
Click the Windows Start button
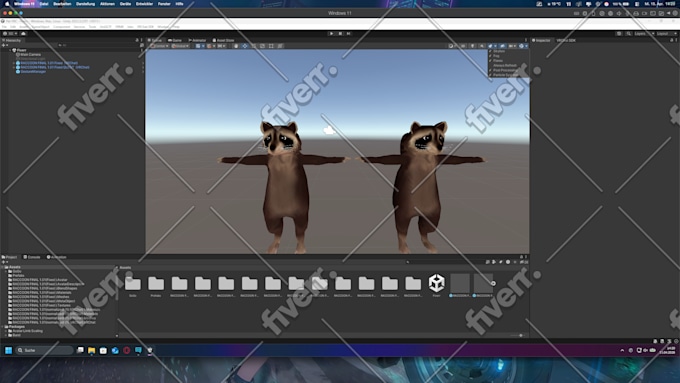tap(8, 350)
